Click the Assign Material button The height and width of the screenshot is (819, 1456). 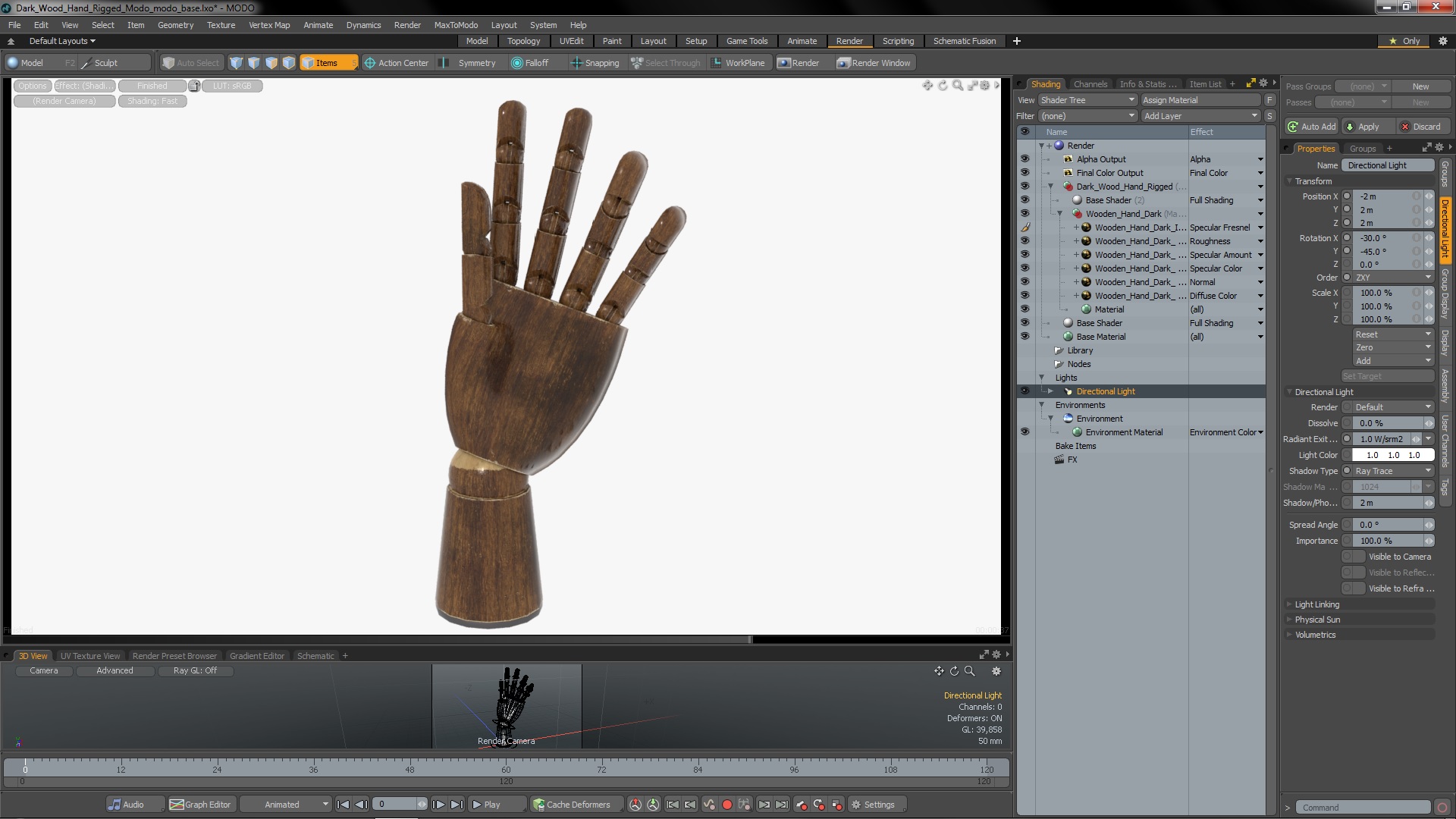click(1200, 100)
